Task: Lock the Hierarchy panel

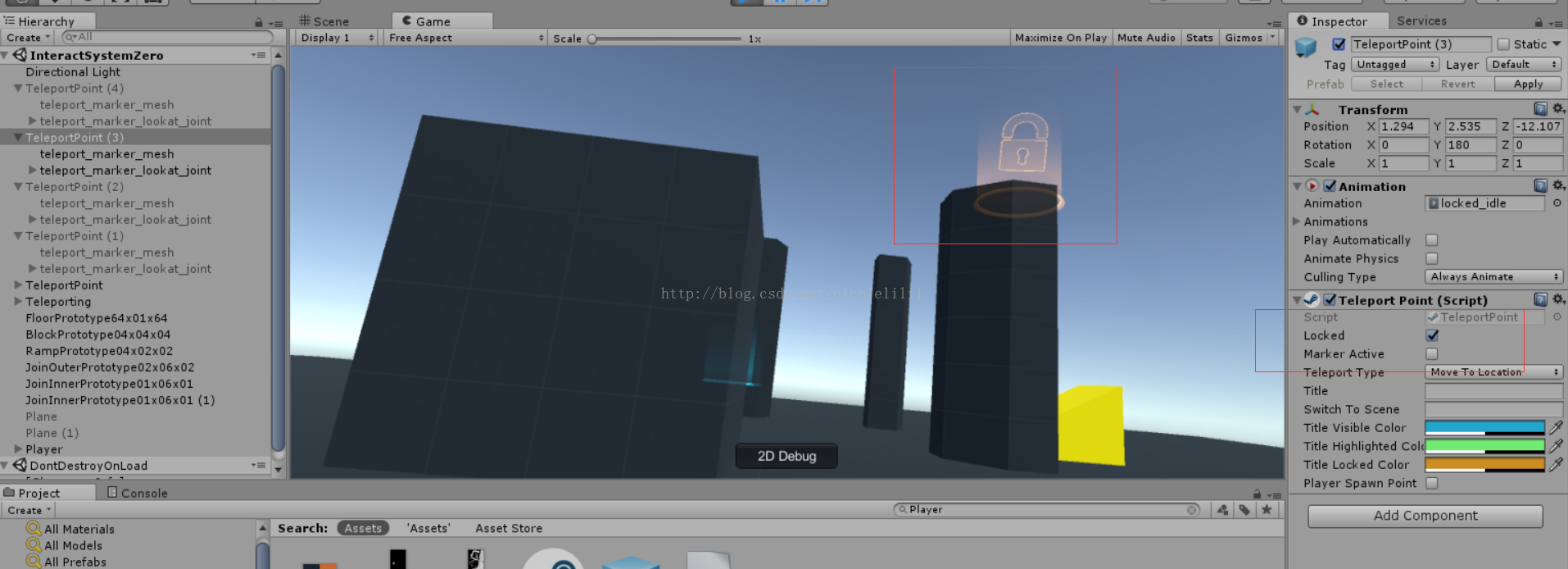Action: [259, 23]
